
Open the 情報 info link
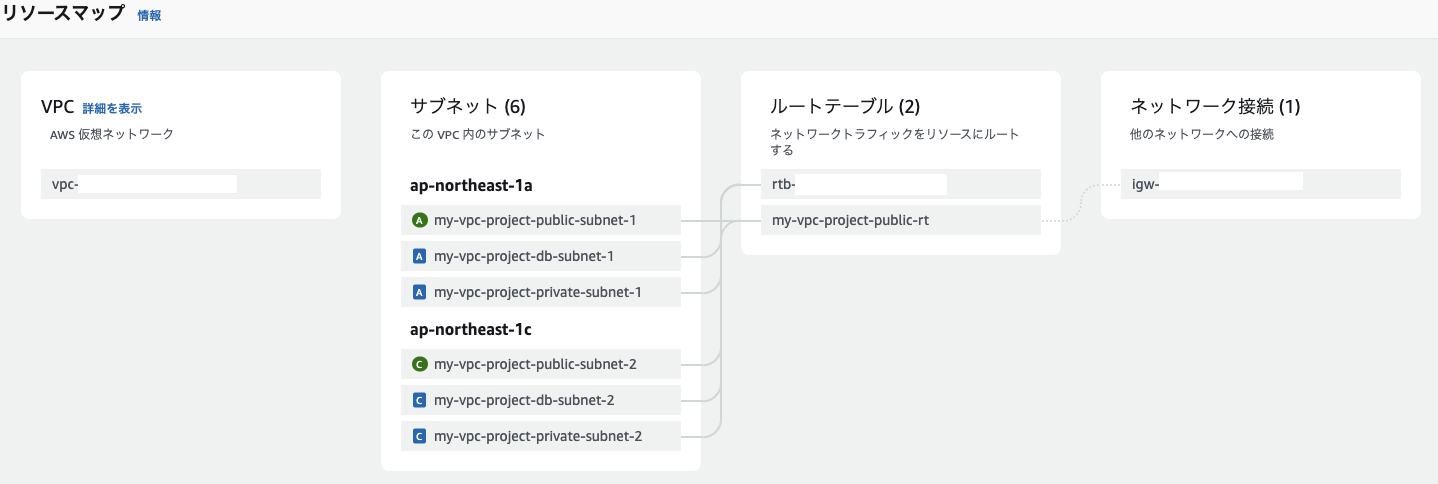coord(149,16)
